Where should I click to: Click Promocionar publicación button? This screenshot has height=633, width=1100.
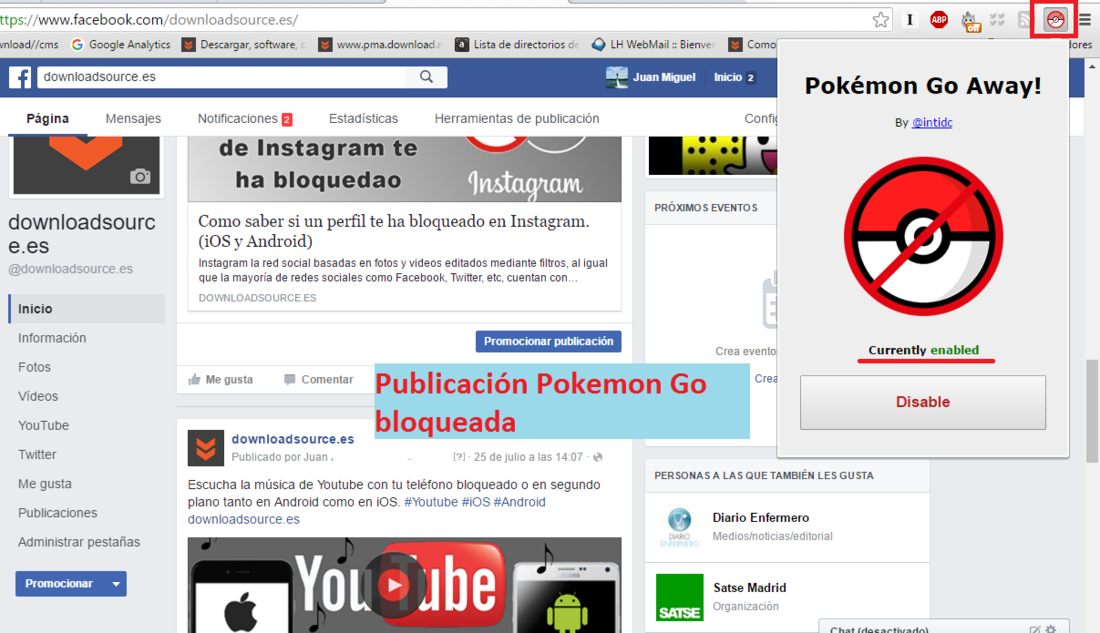[548, 341]
